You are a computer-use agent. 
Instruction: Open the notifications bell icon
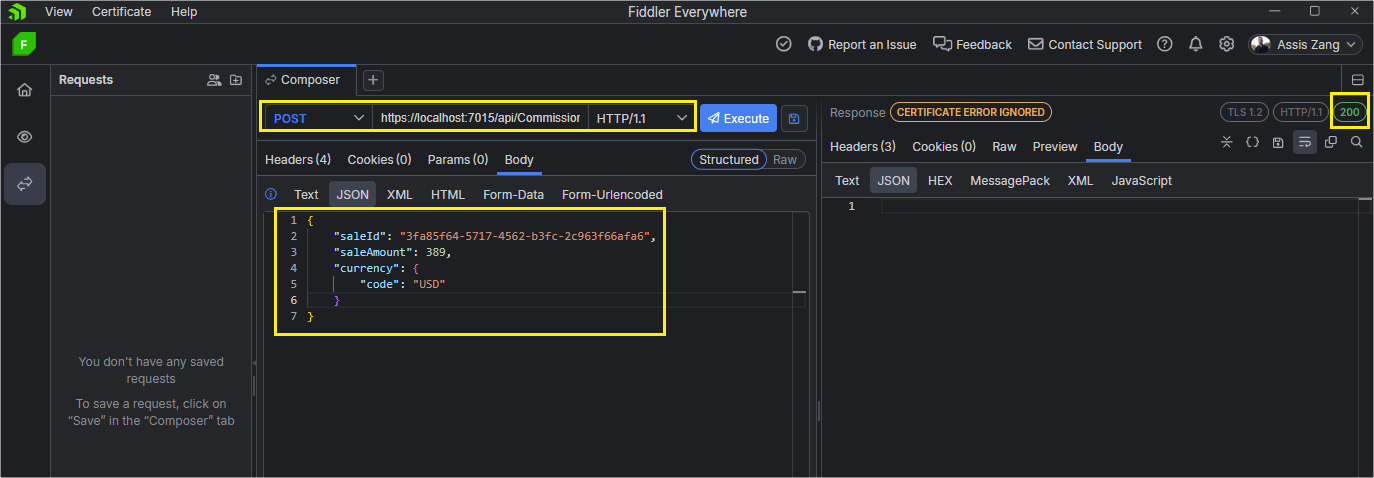pos(1195,44)
